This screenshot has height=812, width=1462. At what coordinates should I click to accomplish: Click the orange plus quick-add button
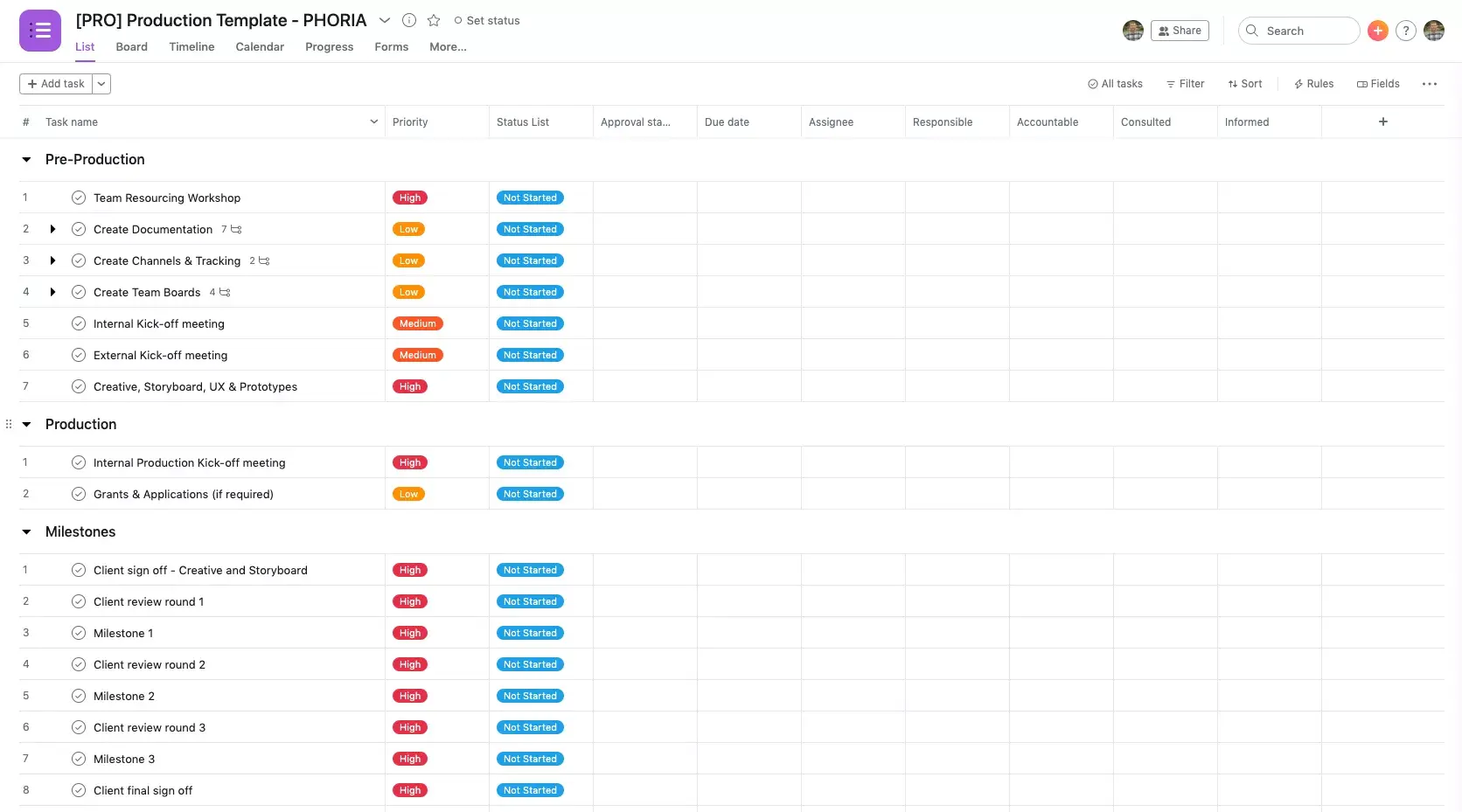(1377, 31)
